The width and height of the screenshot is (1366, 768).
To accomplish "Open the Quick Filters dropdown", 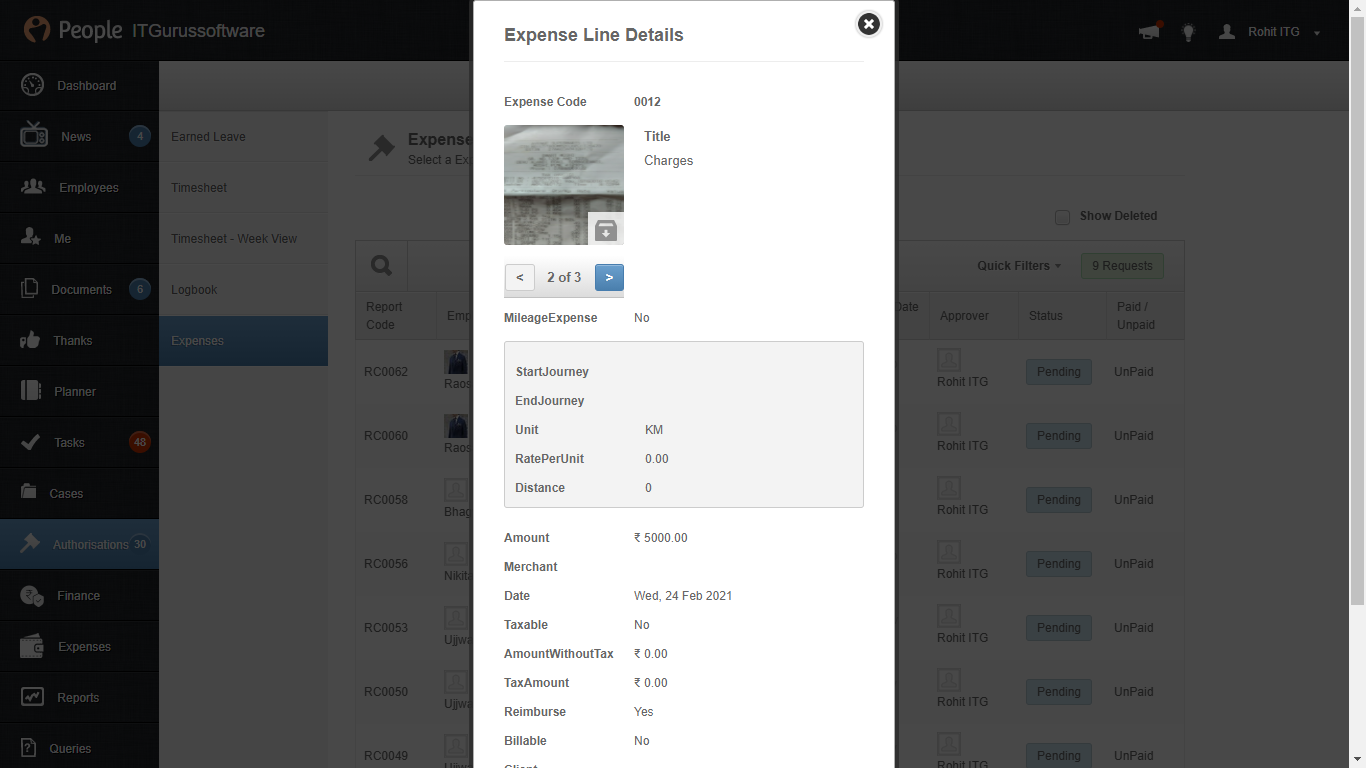I will pos(1020,266).
